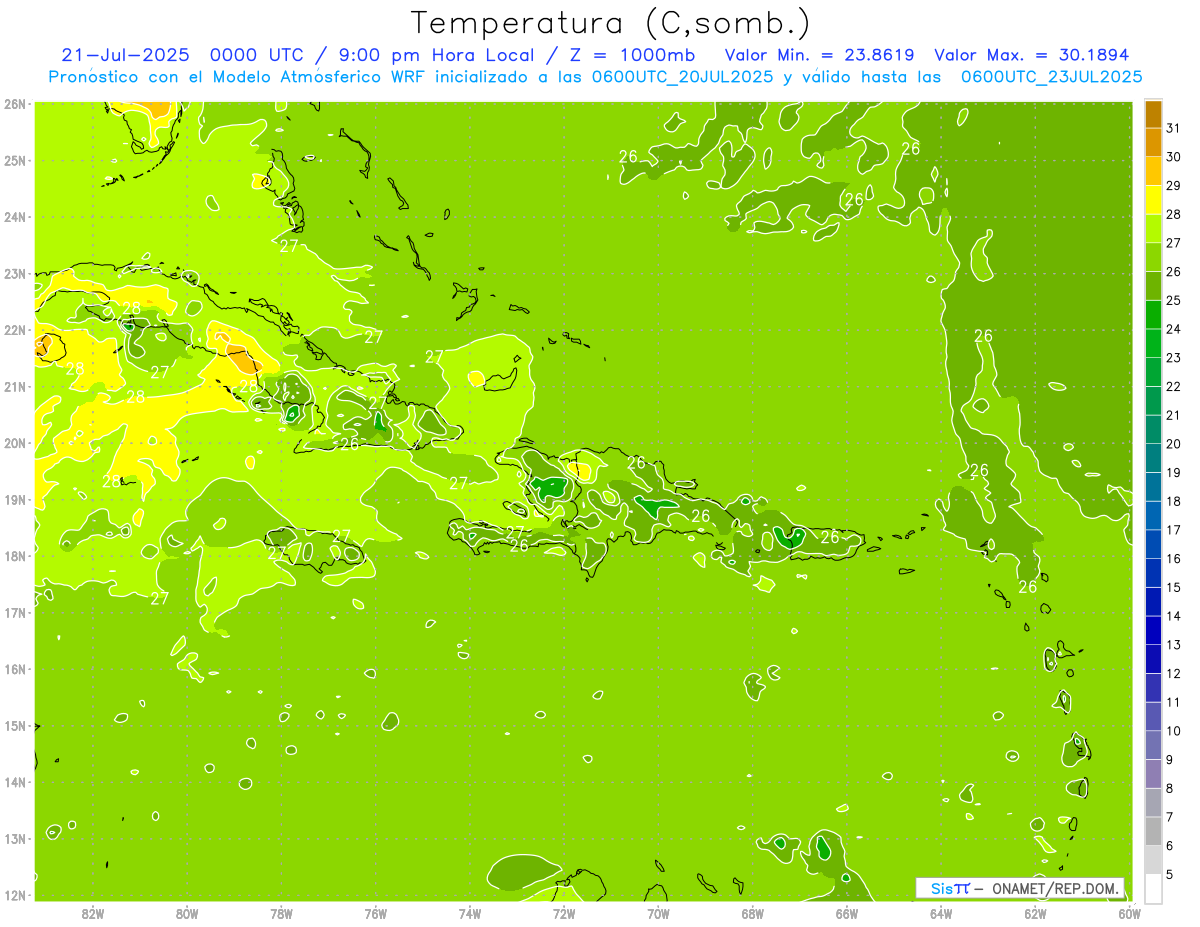
Task: Click the longitude axis label 78W
Action: point(281,912)
